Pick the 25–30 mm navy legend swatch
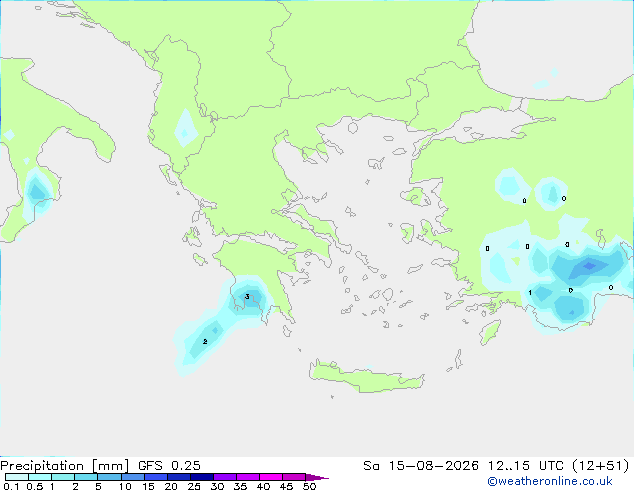The height and width of the screenshot is (490, 634). tap(201, 477)
